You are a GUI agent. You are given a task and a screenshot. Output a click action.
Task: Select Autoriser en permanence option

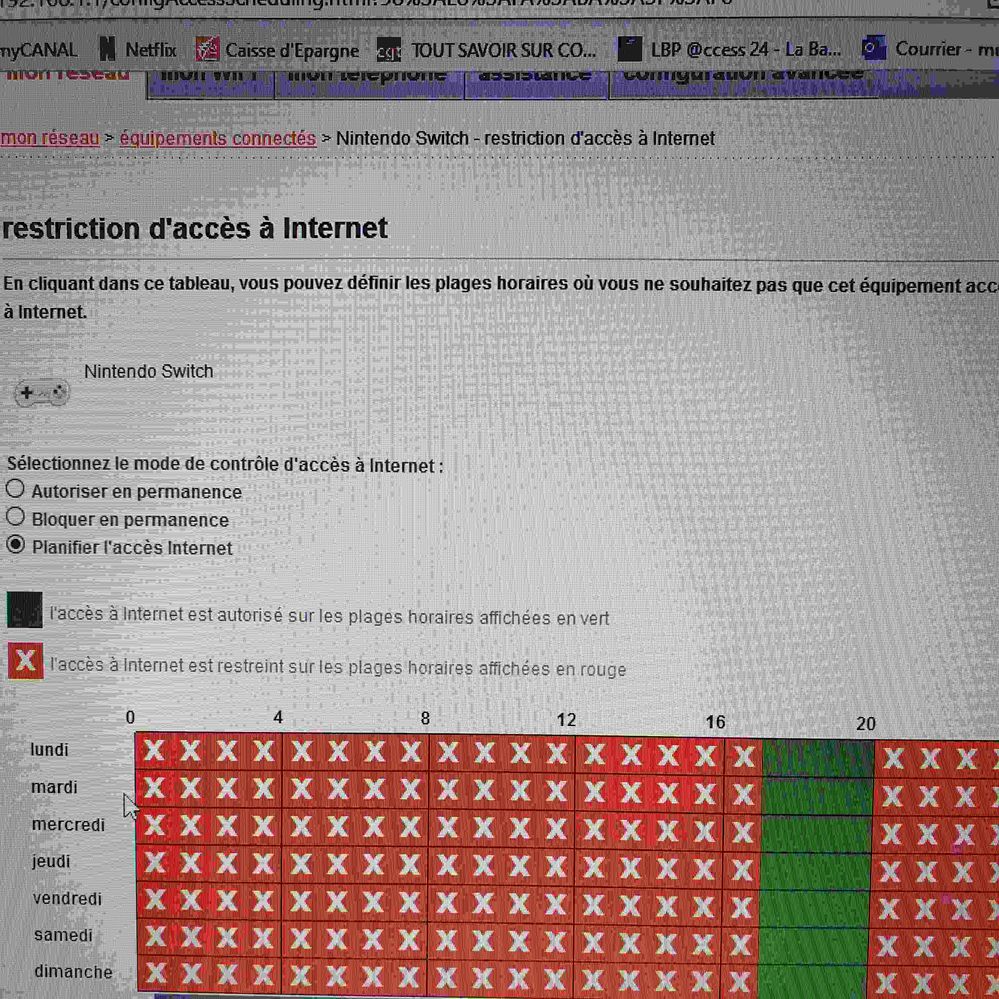[15, 489]
